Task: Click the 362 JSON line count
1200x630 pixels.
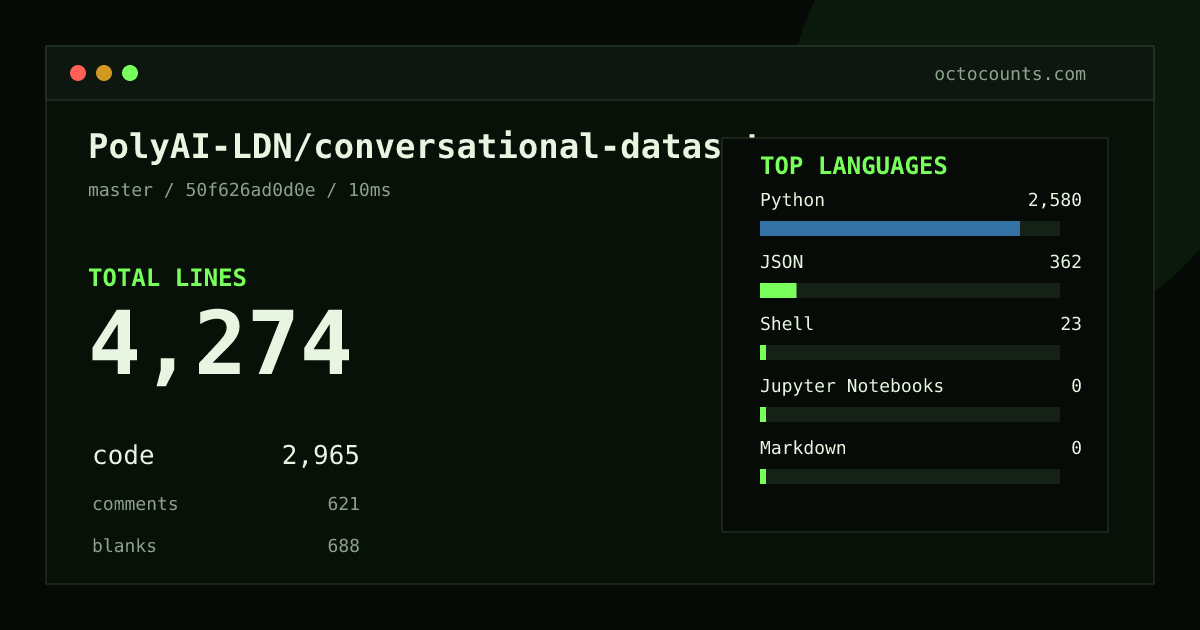Action: pos(1065,262)
